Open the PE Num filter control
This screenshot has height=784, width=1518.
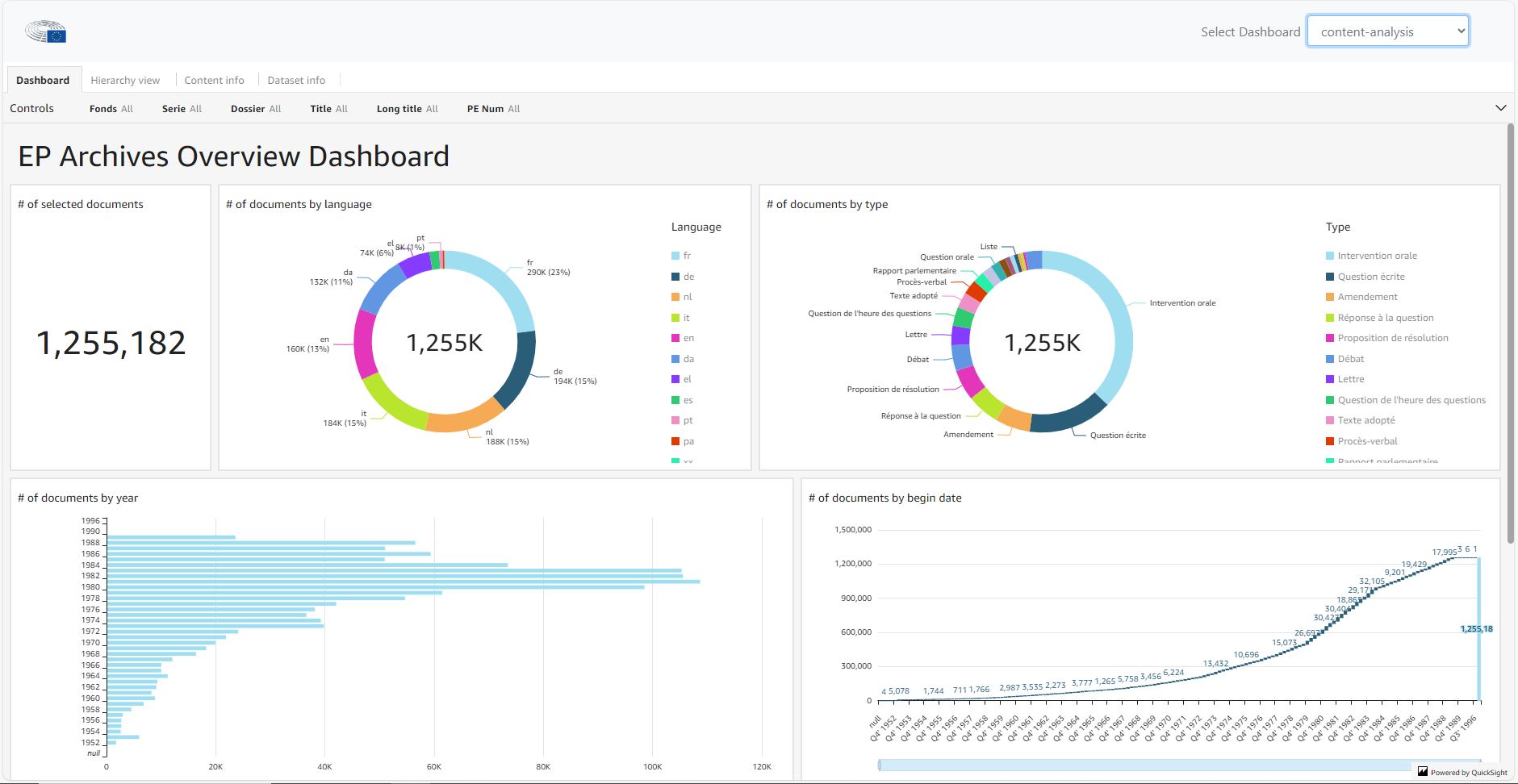493,109
